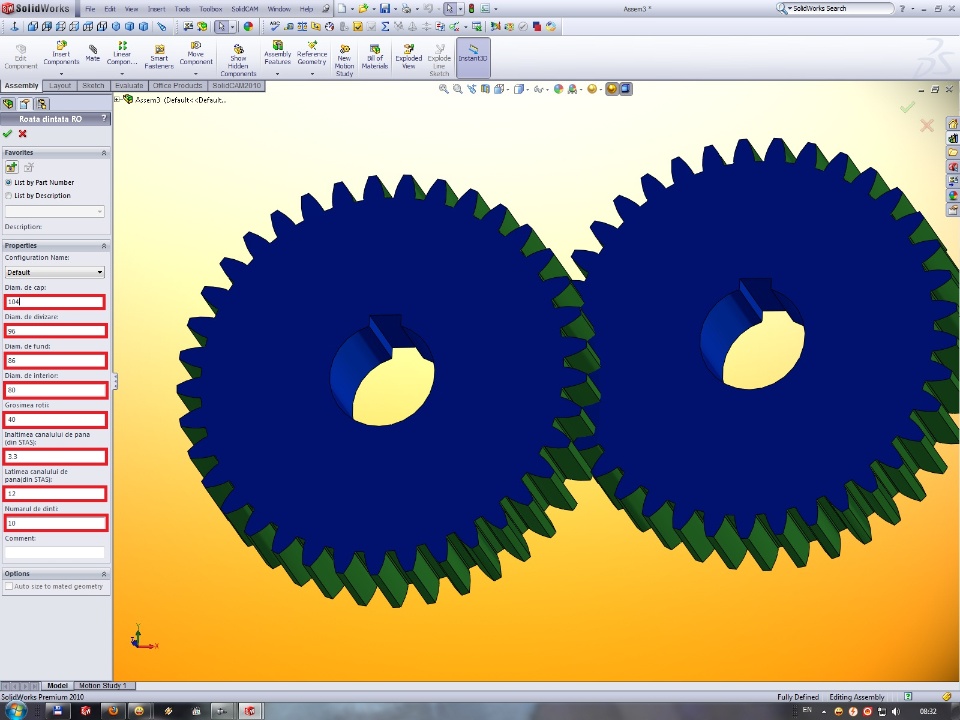Open Reference Geometry dropdown arrow

pos(312,73)
